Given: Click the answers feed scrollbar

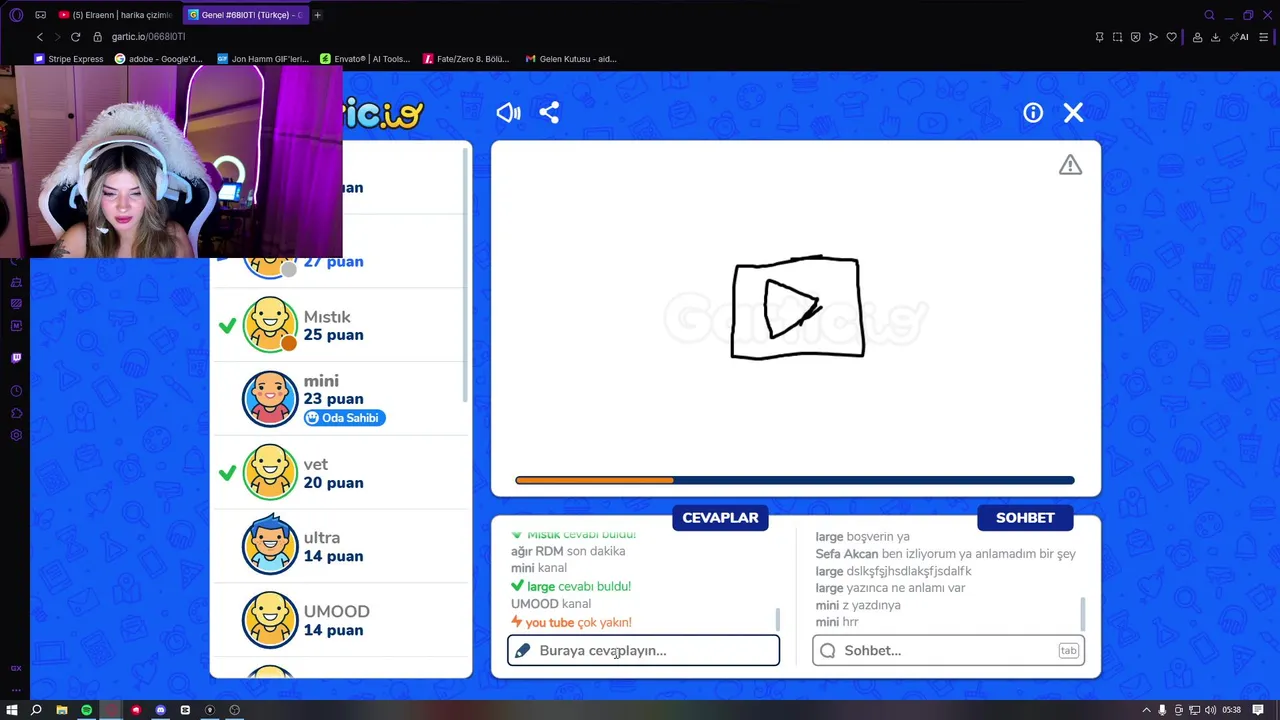Looking at the screenshot, I should pos(777,618).
